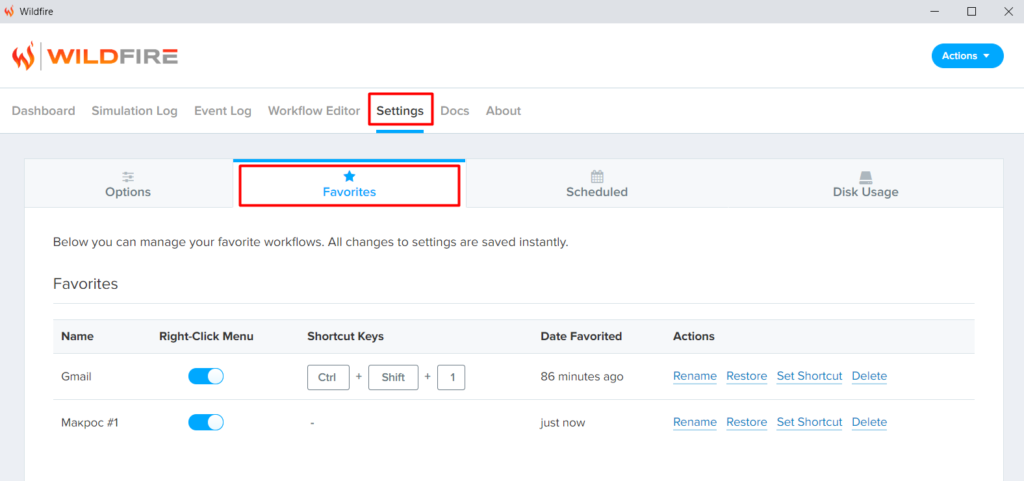Maximize the Wildfire window

point(971,11)
